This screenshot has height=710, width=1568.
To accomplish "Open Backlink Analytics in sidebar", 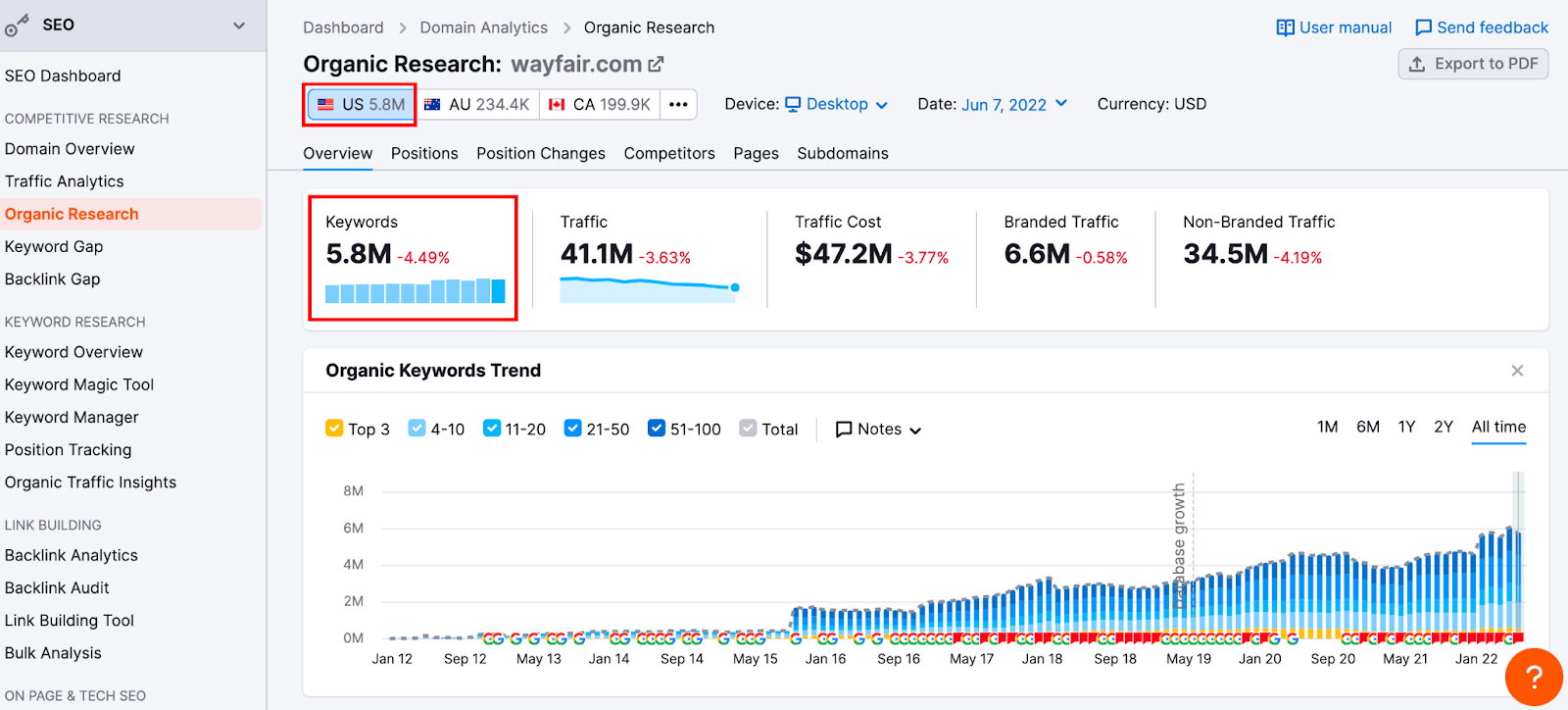I will pos(72,555).
